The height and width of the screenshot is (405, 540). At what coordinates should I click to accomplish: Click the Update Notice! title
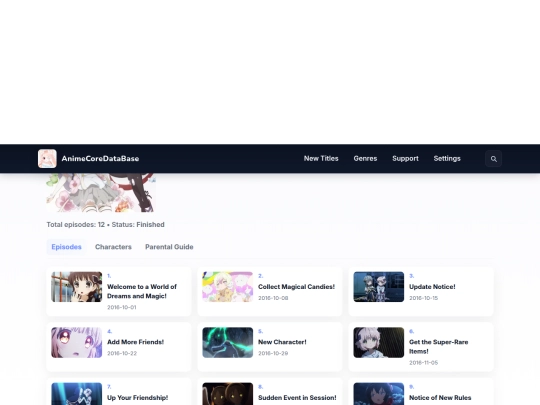pos(432,287)
